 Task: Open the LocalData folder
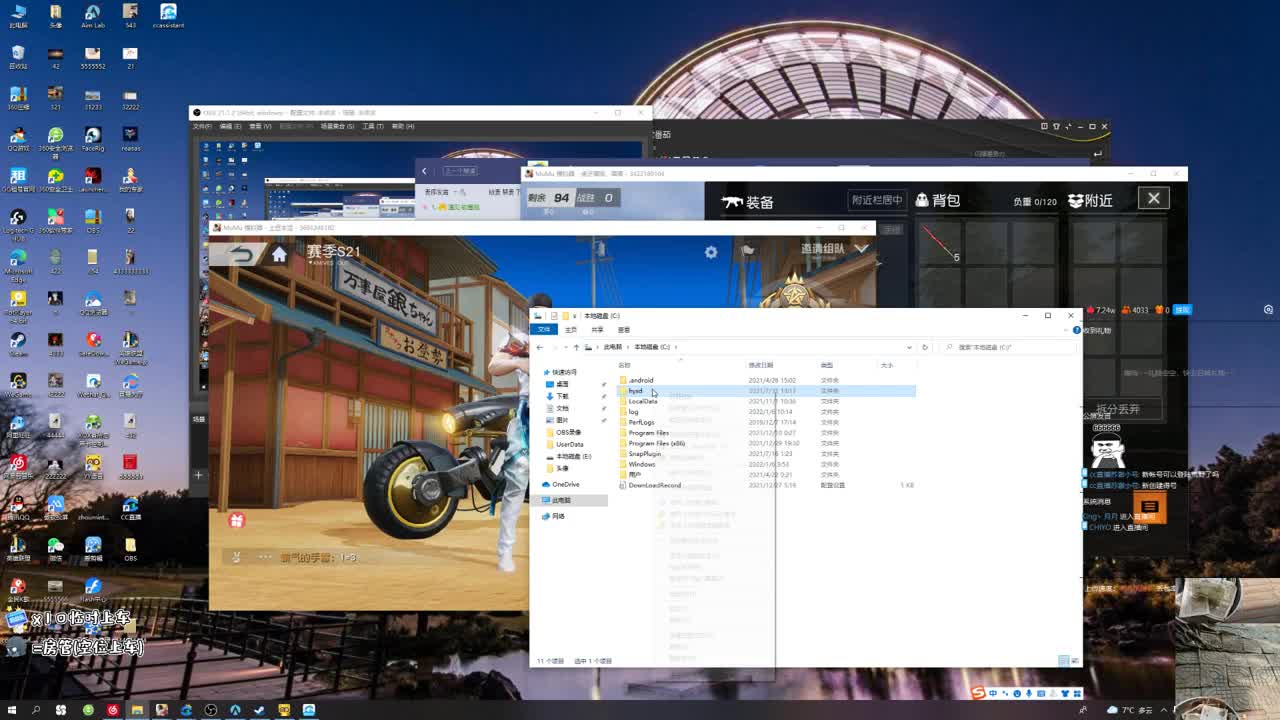point(642,401)
